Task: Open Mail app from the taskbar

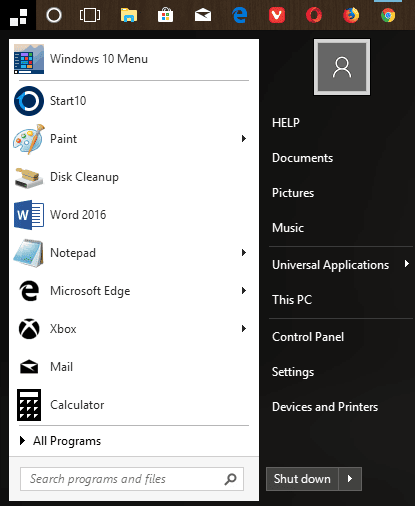Action: (203, 15)
